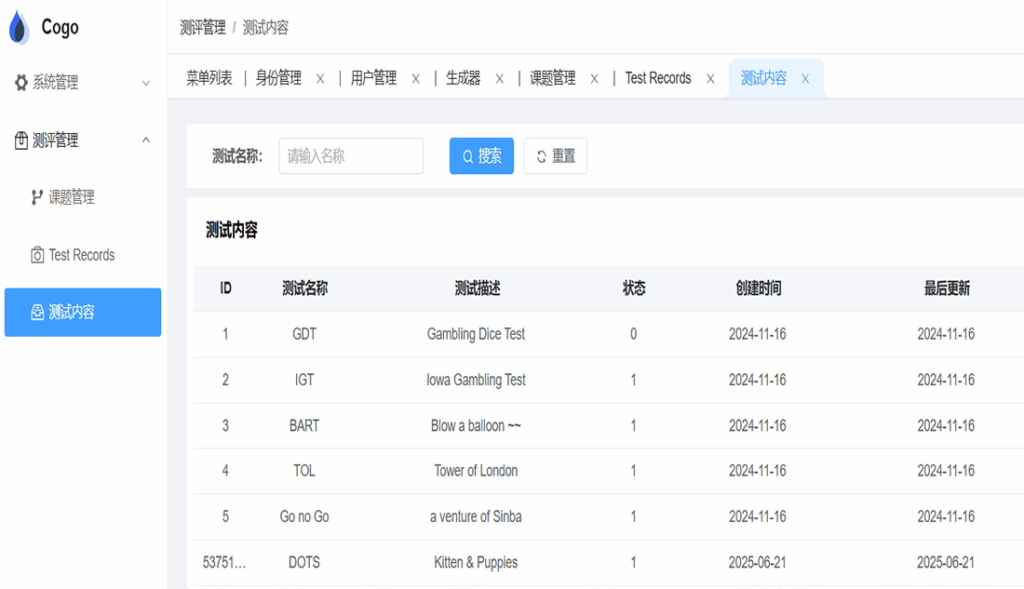Viewport: 1024px width, 589px height.
Task: Close the 用户管理 tab
Action: click(415, 79)
